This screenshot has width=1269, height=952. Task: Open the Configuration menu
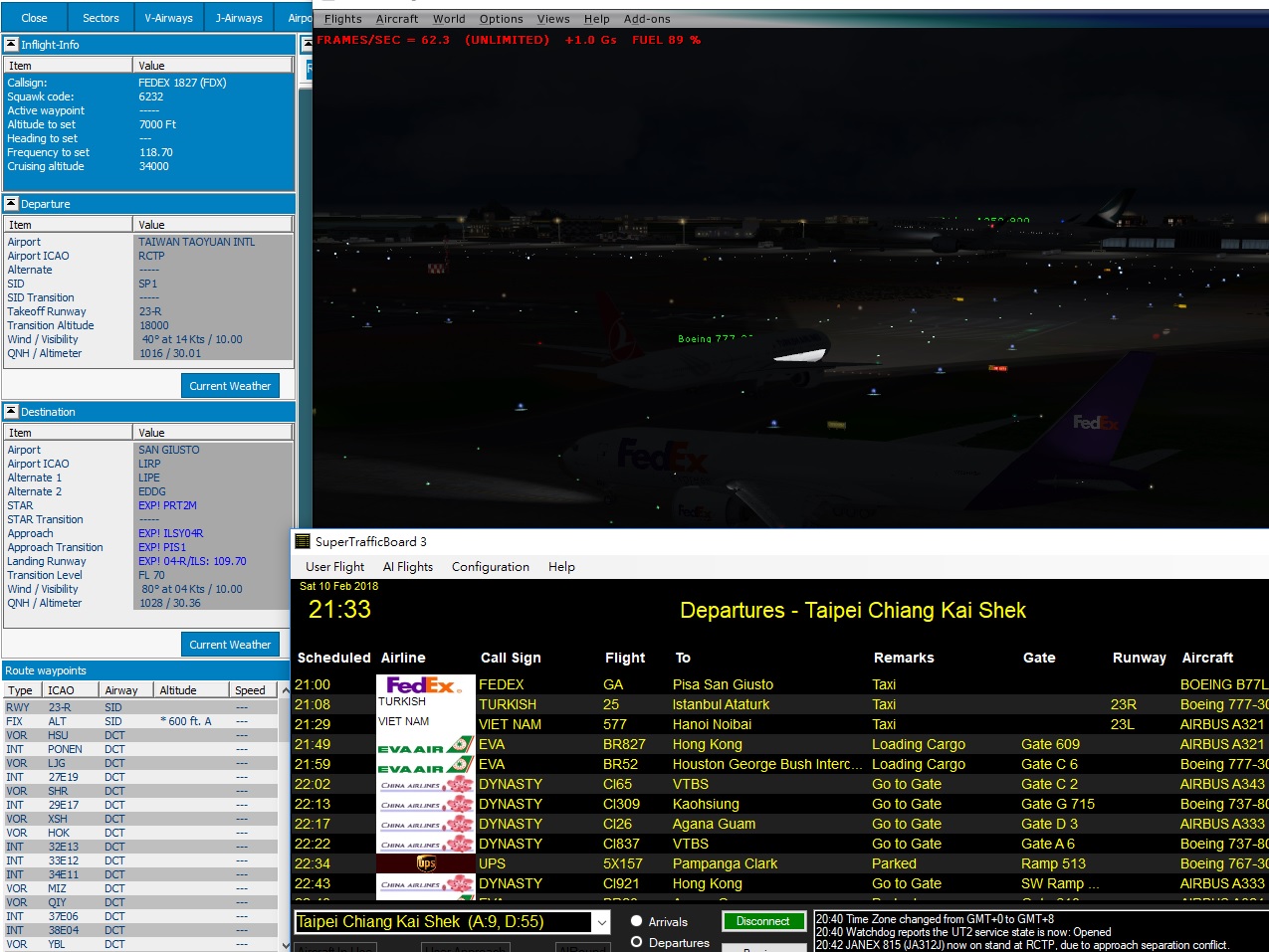[x=490, y=567]
